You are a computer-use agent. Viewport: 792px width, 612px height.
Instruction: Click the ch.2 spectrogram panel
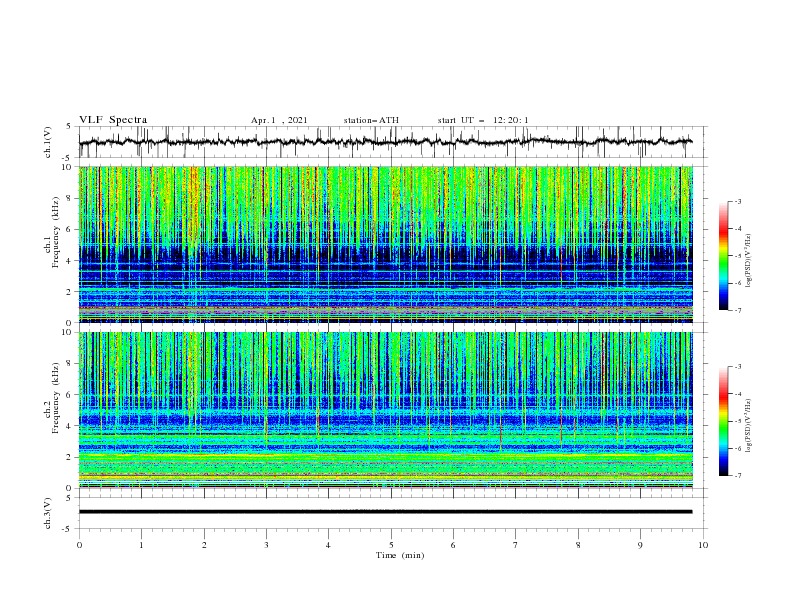[386, 410]
